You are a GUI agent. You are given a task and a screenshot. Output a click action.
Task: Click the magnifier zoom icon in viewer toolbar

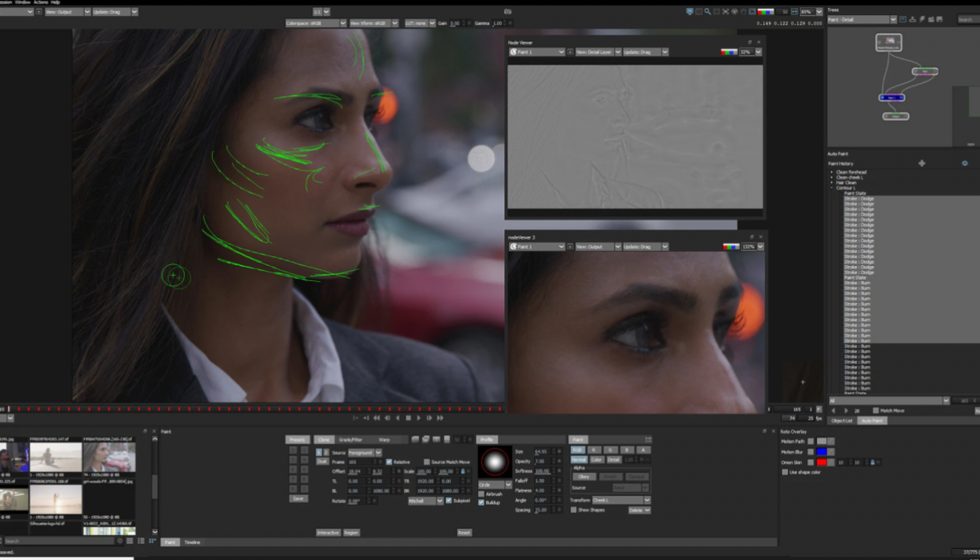(708, 12)
